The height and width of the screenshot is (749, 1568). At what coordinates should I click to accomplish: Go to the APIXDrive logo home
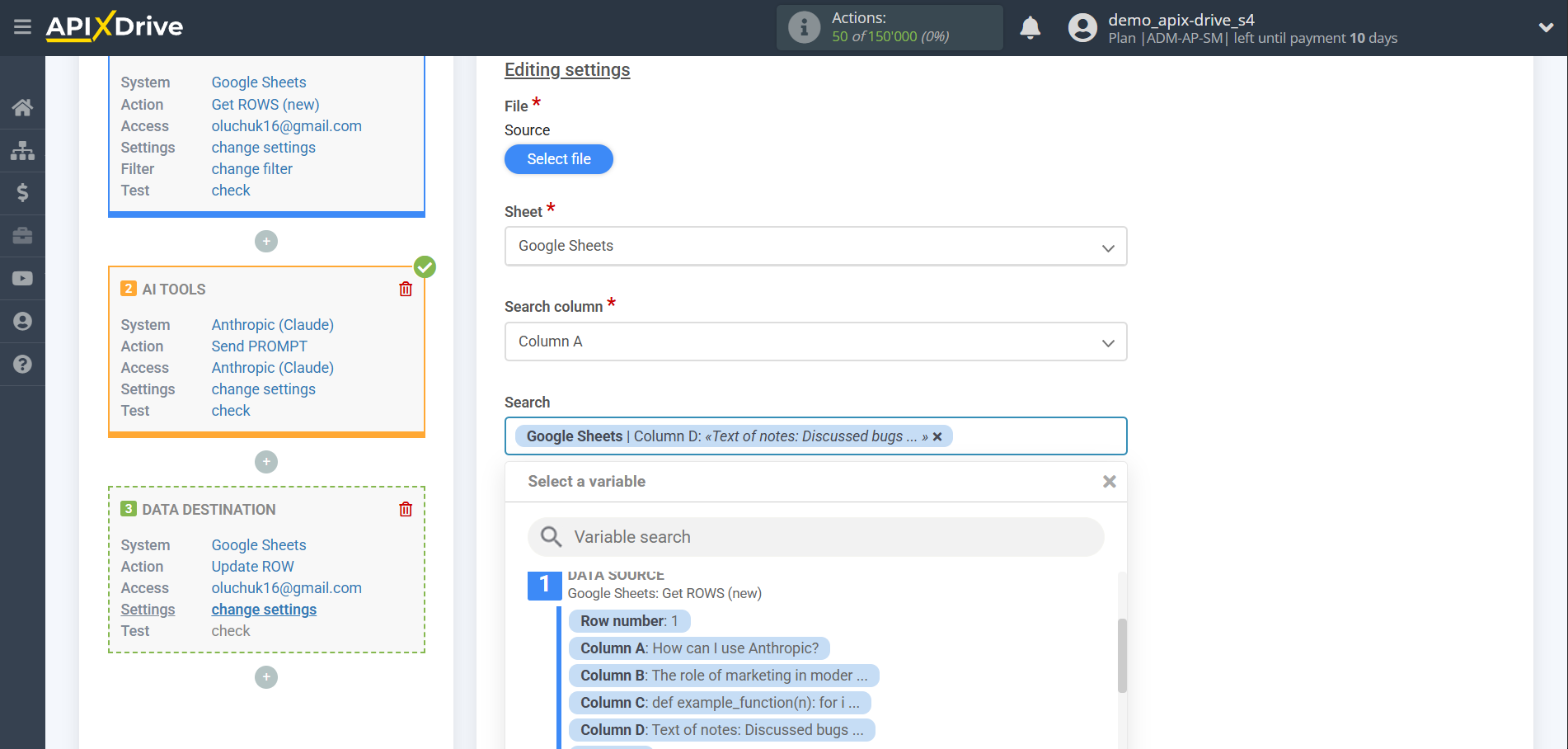pos(115,26)
